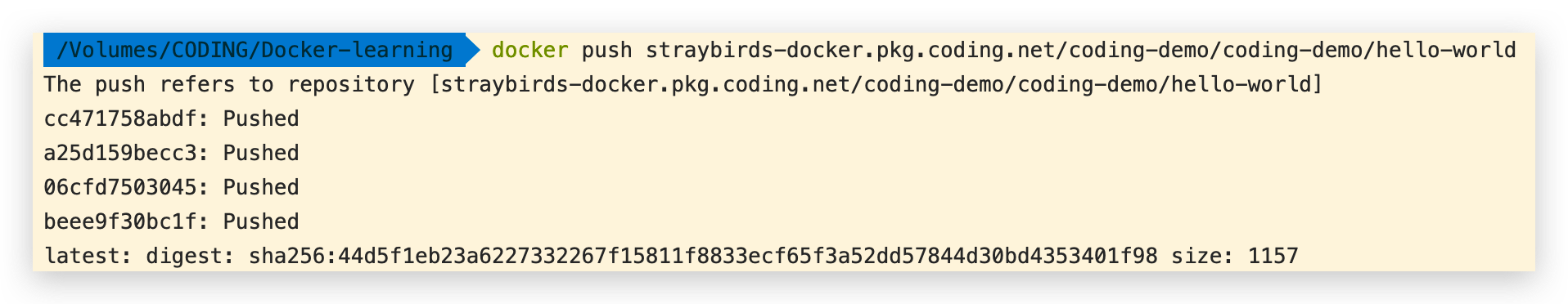Viewport: 1568px width, 304px height.
Task: Click Pushed status beside cc471758abdf
Action: pyautogui.click(x=261, y=119)
